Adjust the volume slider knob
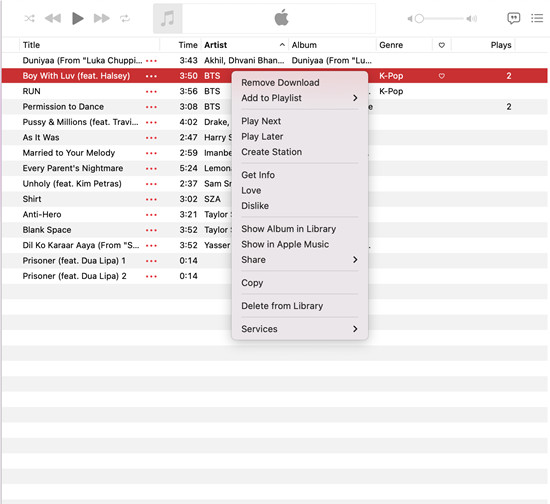This screenshot has width=550, height=504. pyautogui.click(x=419, y=19)
